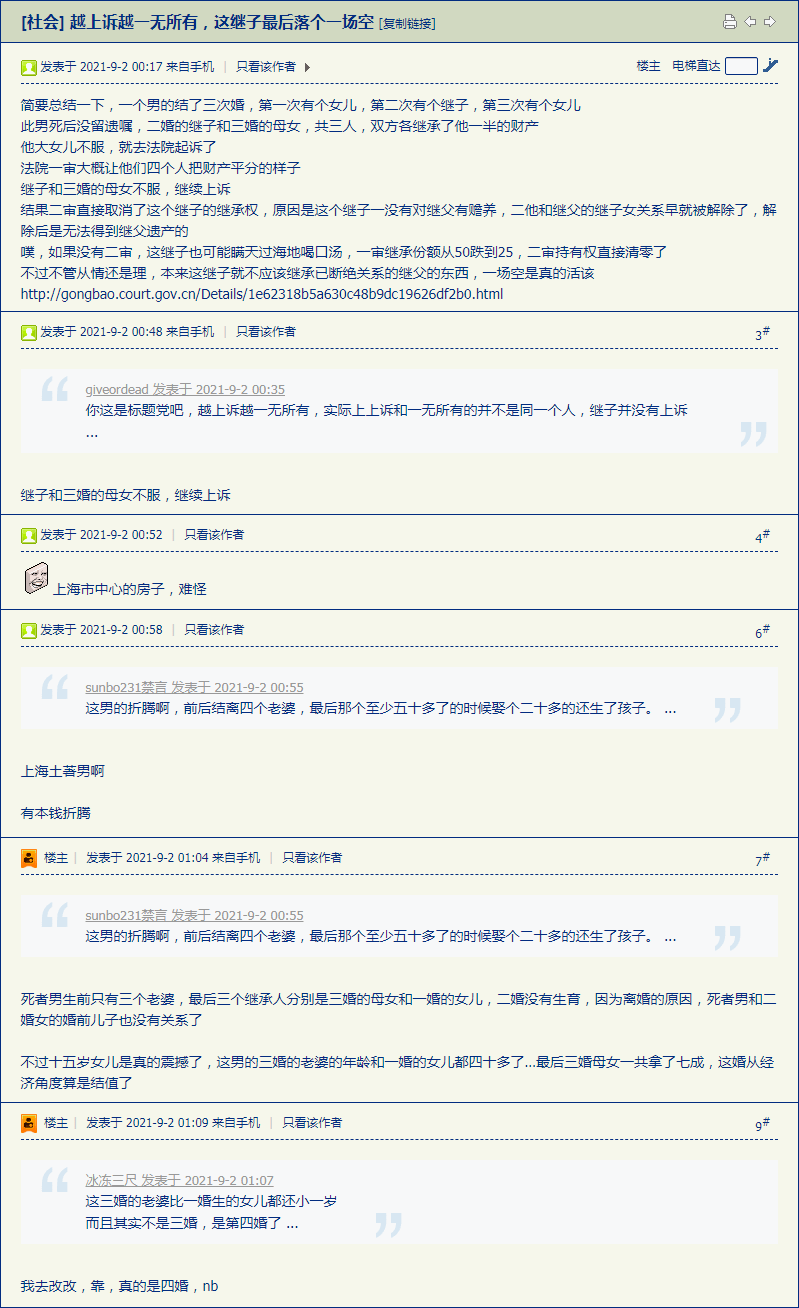Click floor number 3# link
Viewport: 799px width, 1308px height.
click(x=762, y=334)
